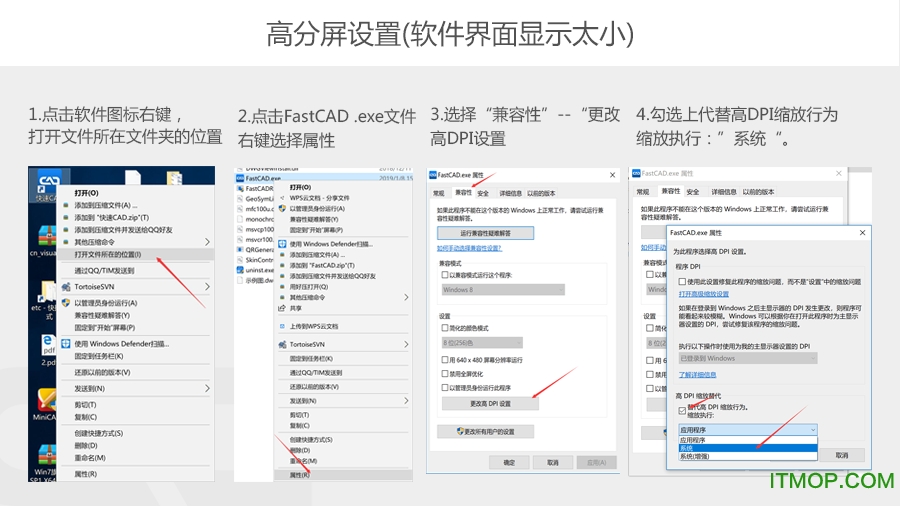Click 更改高 DPI 设置 button
The image size is (900, 506).
pyautogui.click(x=490, y=403)
